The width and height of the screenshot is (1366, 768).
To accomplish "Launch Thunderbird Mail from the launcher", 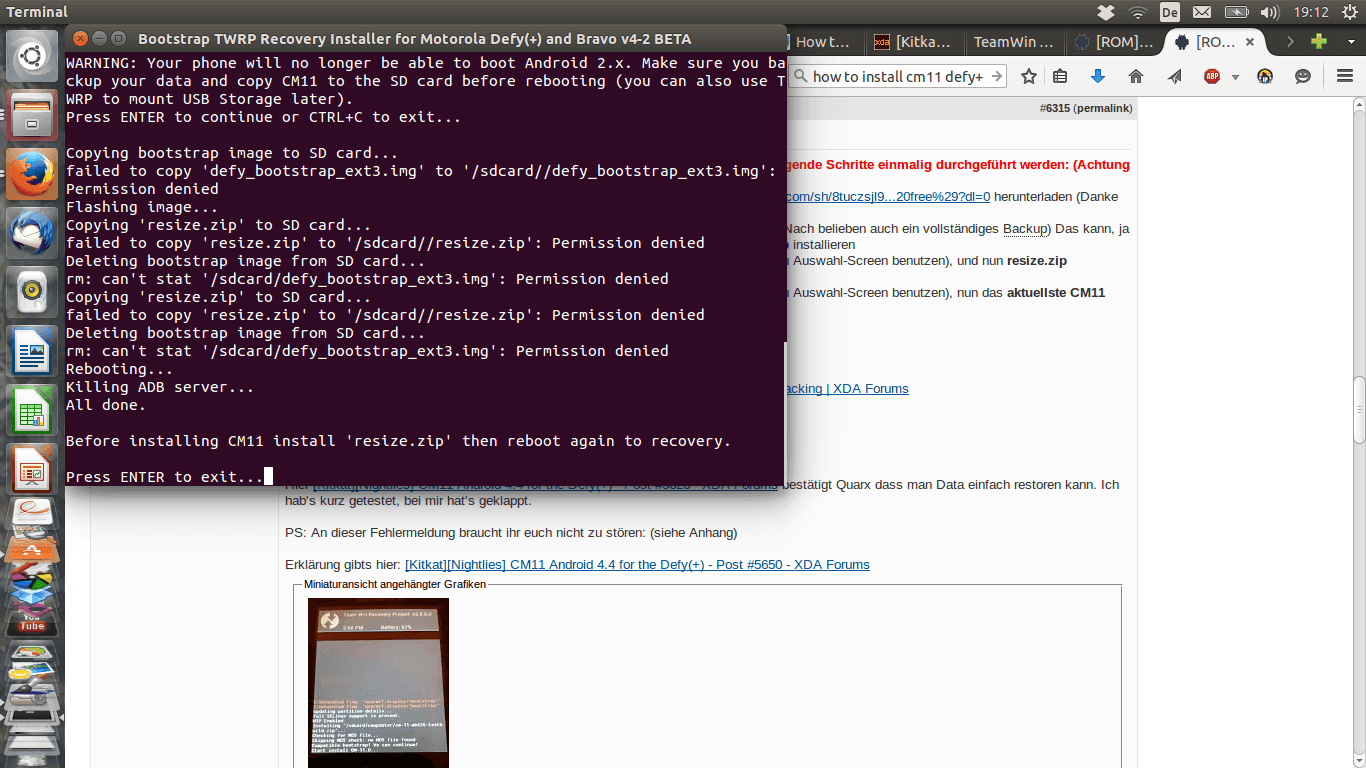I will 32,234.
